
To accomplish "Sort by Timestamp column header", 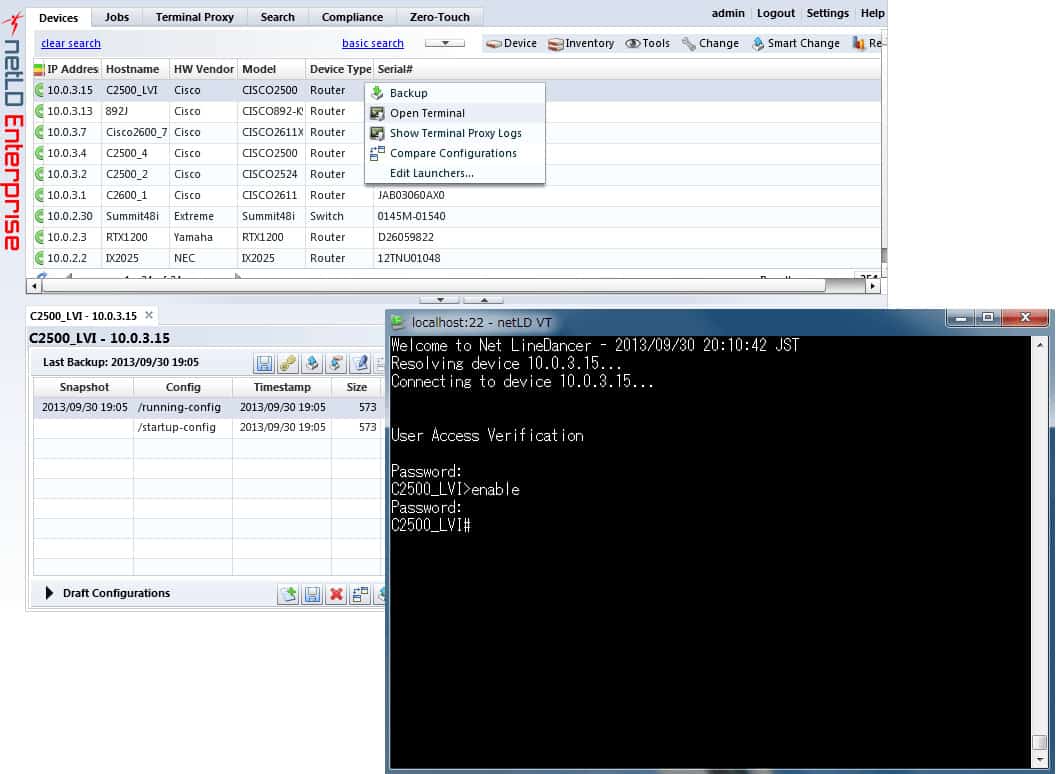I will pos(282,387).
